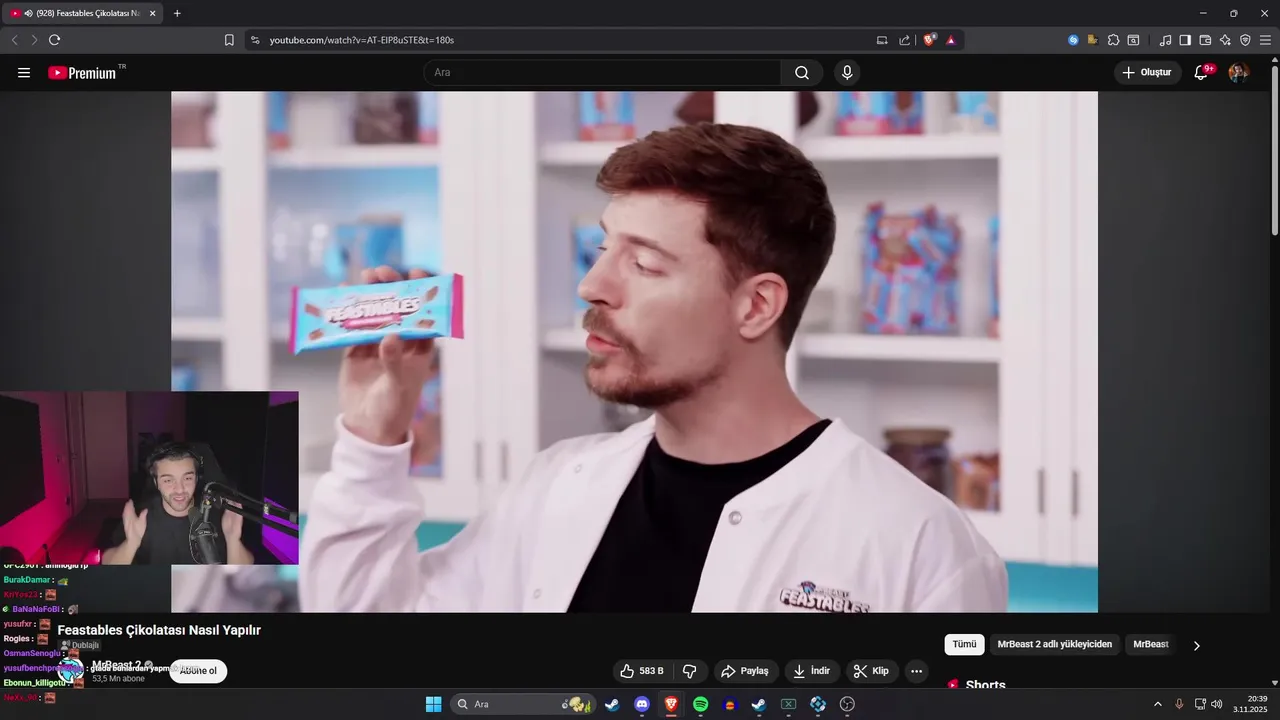The height and width of the screenshot is (720, 1280).
Task: Bookmark this page with bookmark icon
Action: (229, 40)
